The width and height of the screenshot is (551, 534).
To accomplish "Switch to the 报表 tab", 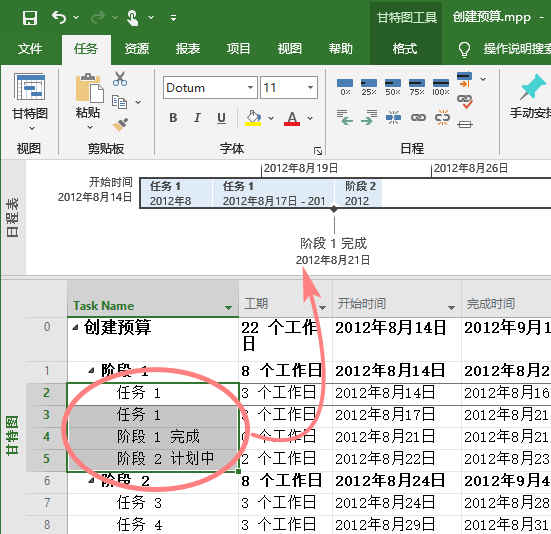I will [188, 48].
